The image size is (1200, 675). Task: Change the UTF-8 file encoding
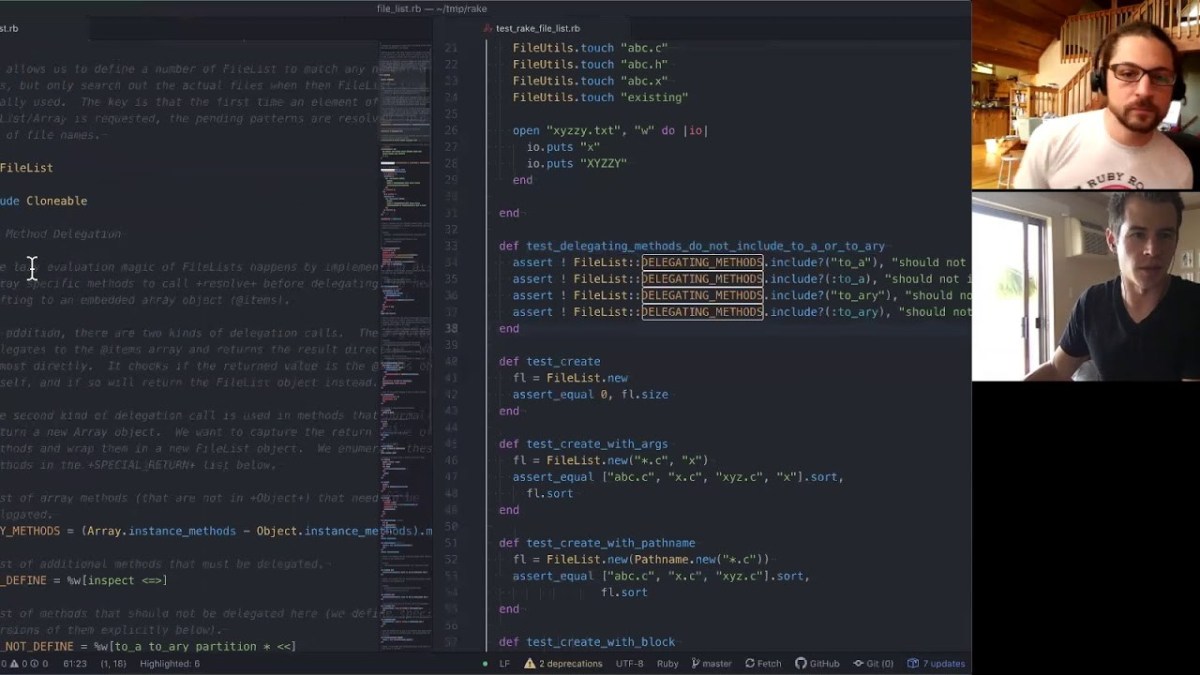click(630, 663)
